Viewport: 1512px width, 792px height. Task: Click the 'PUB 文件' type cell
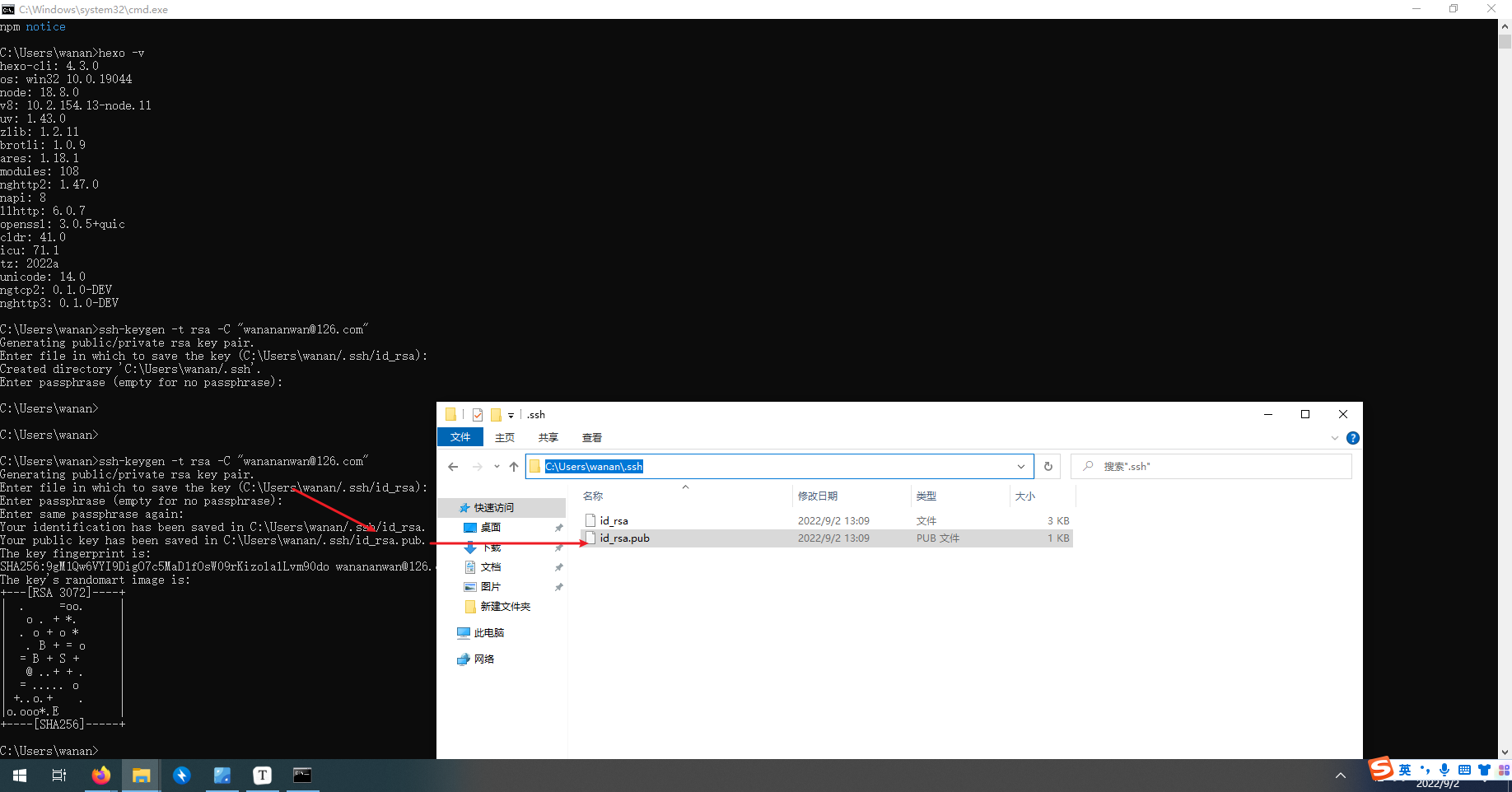(x=938, y=538)
